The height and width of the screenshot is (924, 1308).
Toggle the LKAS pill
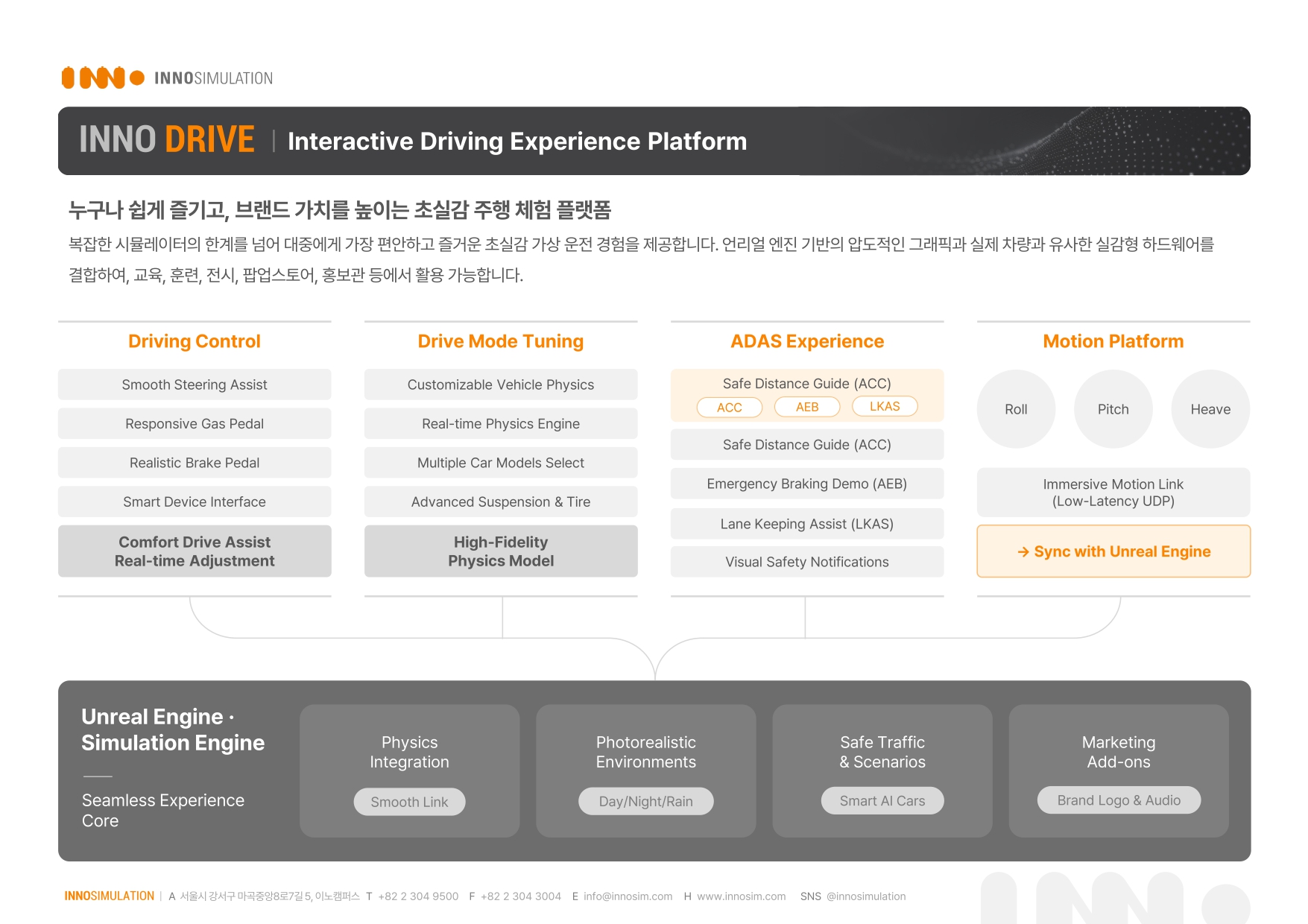[885, 406]
